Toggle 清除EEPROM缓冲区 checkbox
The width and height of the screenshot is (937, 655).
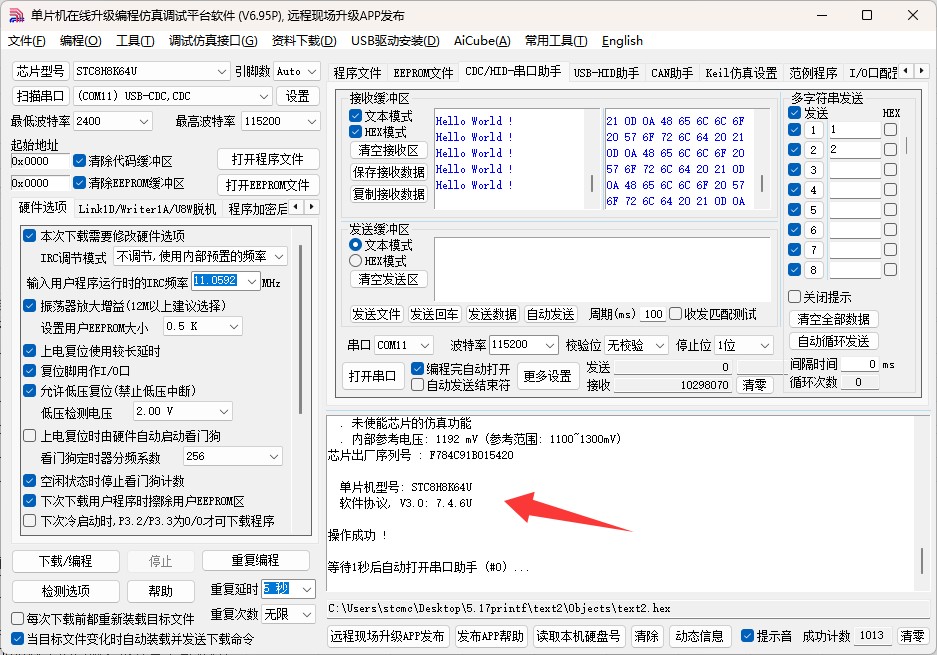[79, 182]
